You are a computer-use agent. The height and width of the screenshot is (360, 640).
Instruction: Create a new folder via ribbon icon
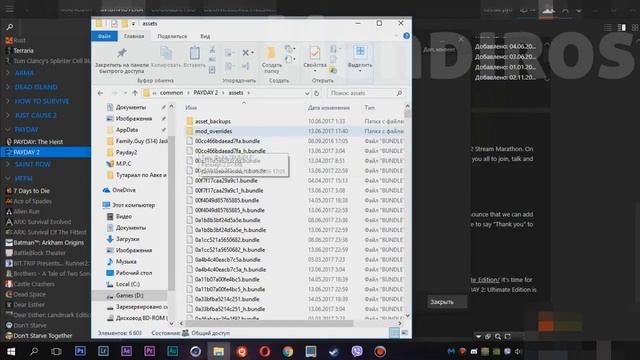(x=271, y=53)
